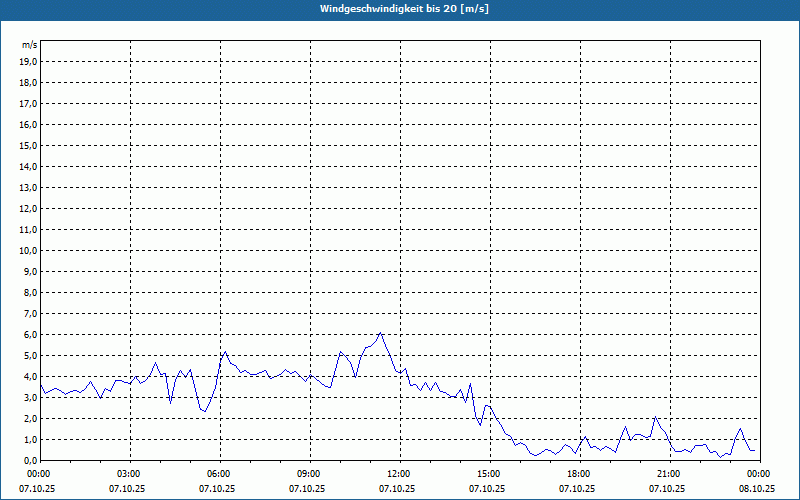
Task: Click the 19,0 value on y-axis
Action: [29, 61]
